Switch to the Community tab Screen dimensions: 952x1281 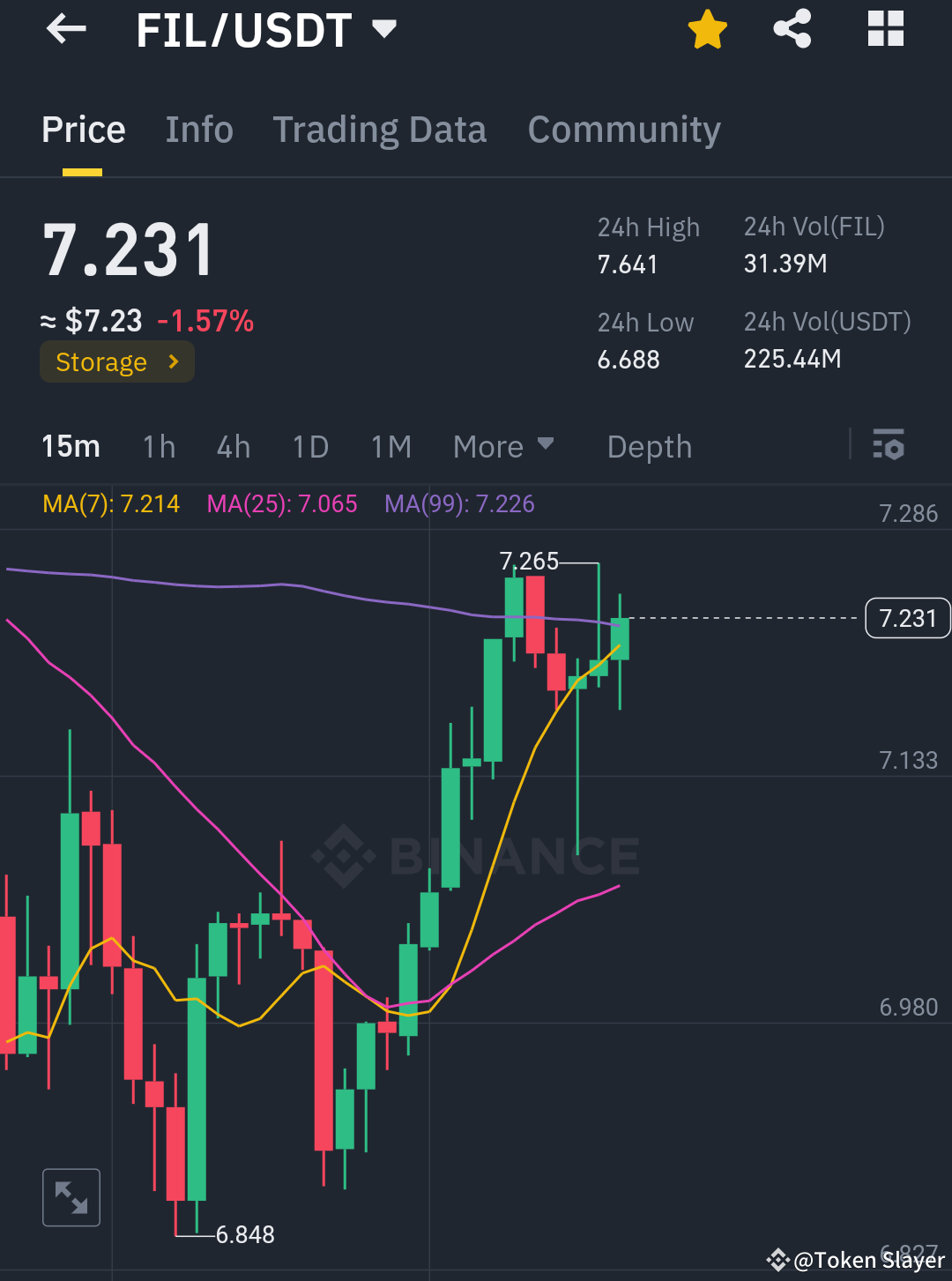pos(623,130)
